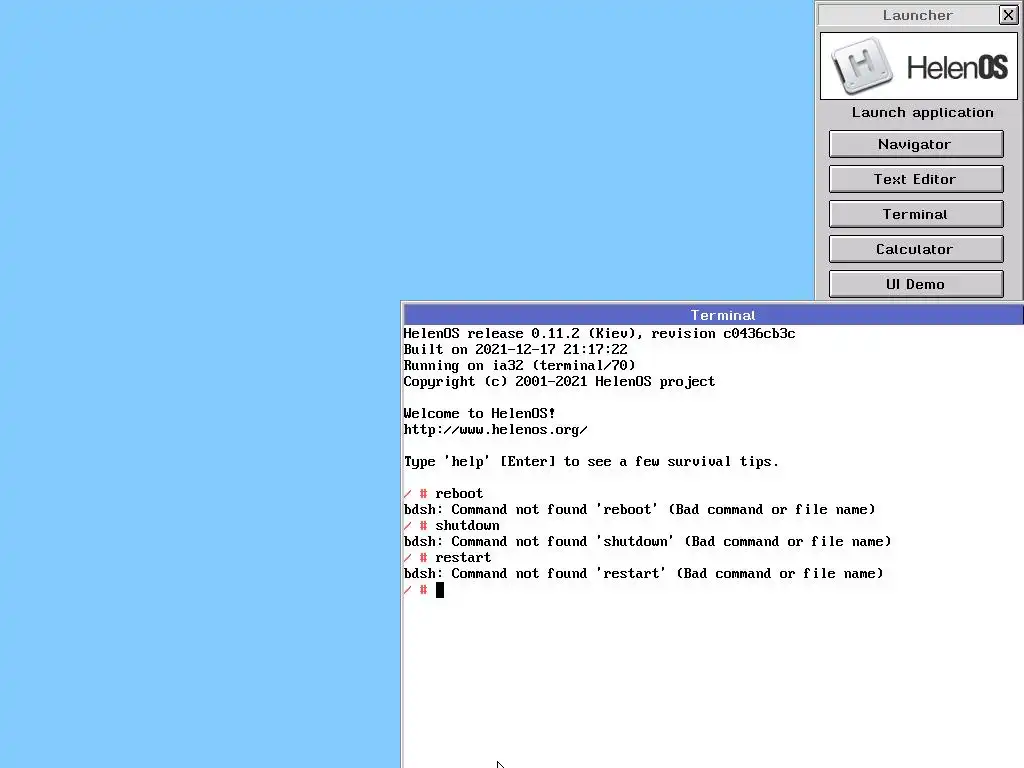
Task: Click the 'shutdown' command line
Action: (x=451, y=526)
